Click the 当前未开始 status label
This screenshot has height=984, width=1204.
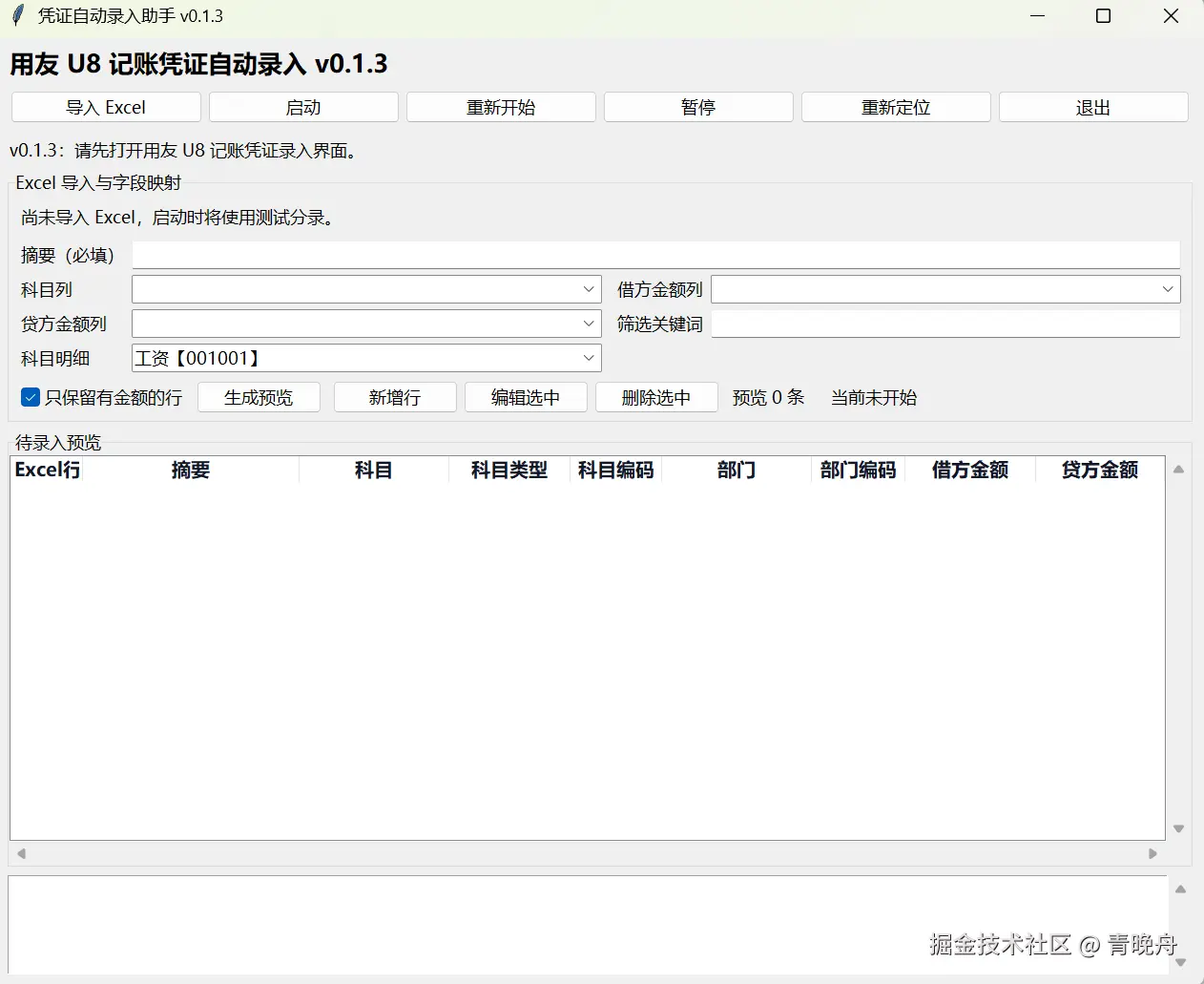(x=874, y=397)
